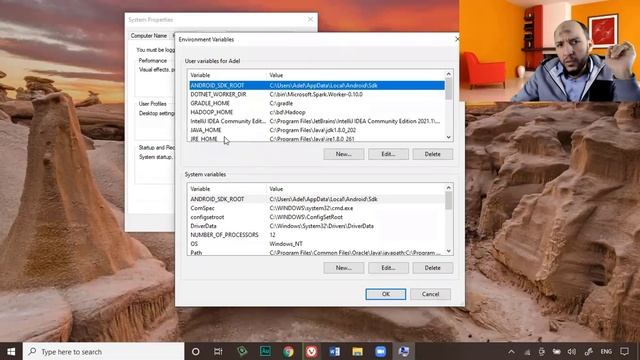Open the green tag app in taskbar
640x360 pixels.
pos(242,351)
